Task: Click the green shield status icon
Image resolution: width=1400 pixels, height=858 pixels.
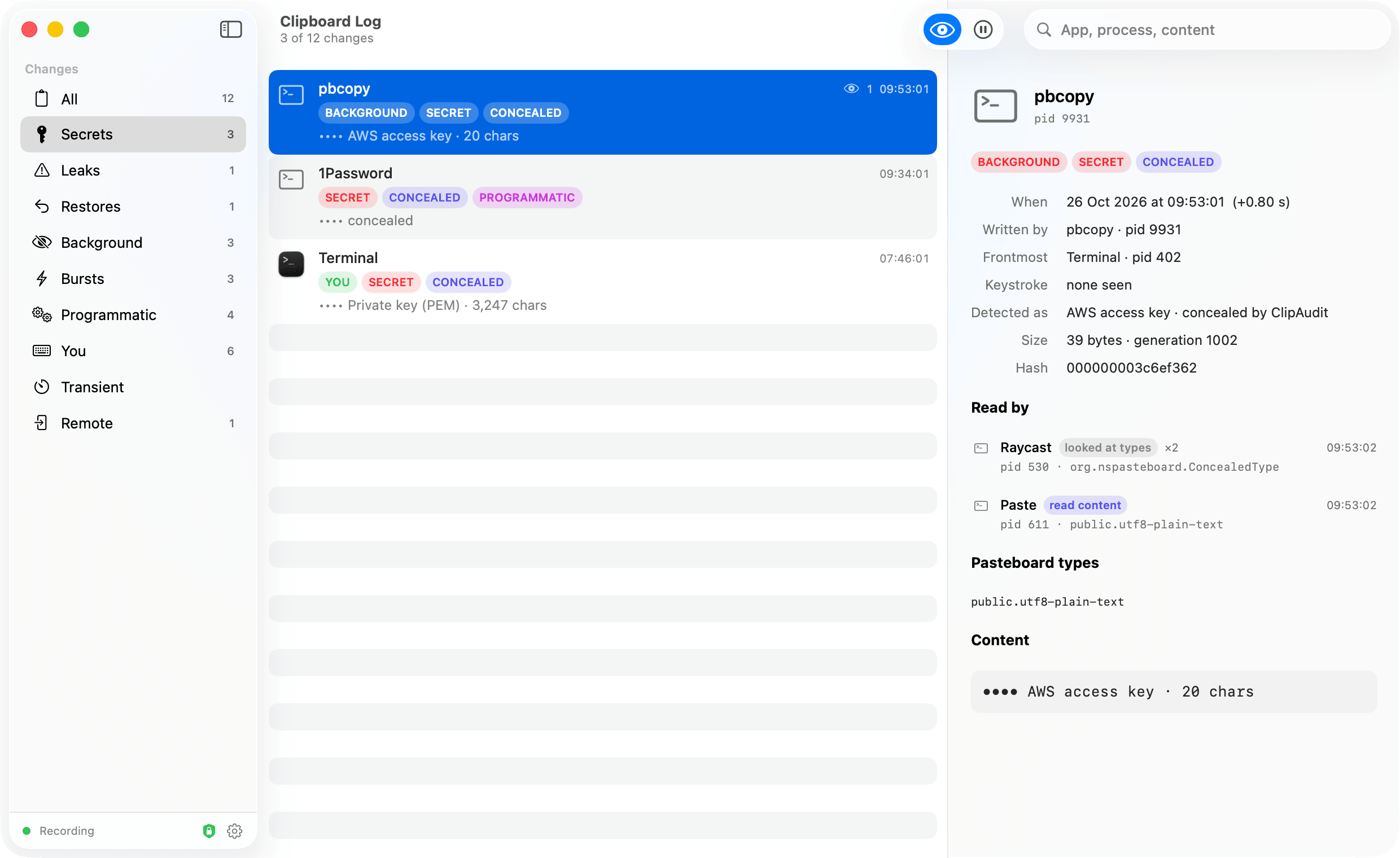Action: [x=209, y=831]
